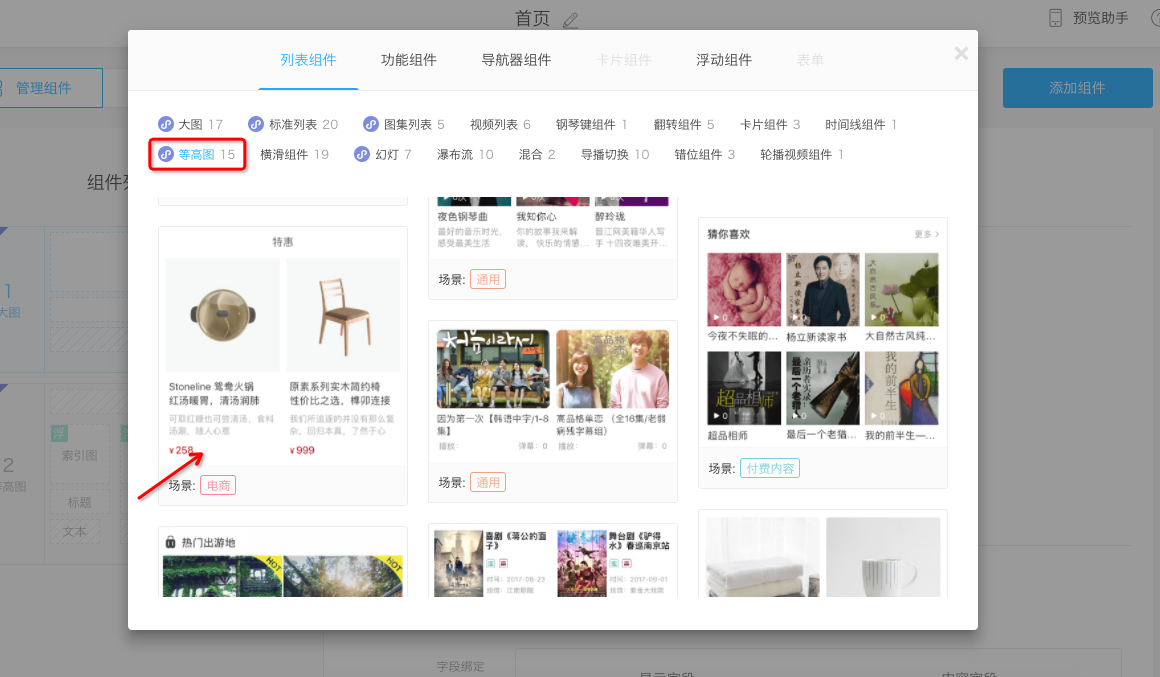Click the 电商 scene tag
The width and height of the screenshot is (1160, 677).
pos(218,485)
